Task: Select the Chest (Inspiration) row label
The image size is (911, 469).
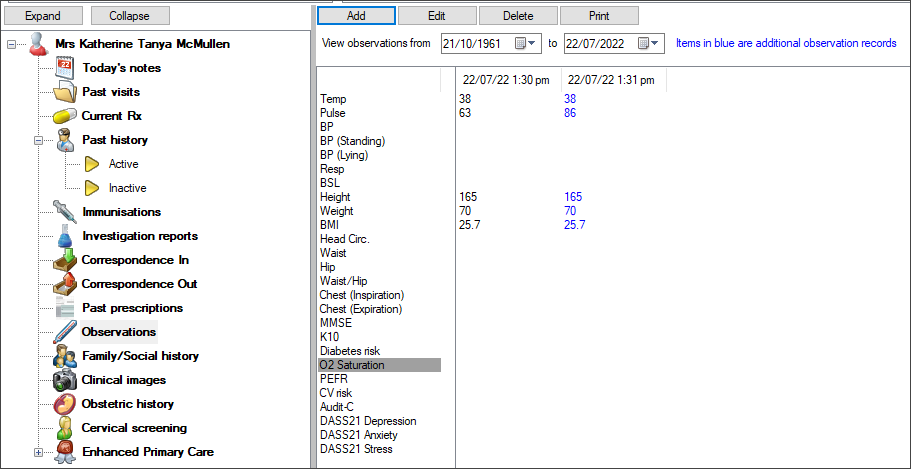Action: tap(362, 295)
